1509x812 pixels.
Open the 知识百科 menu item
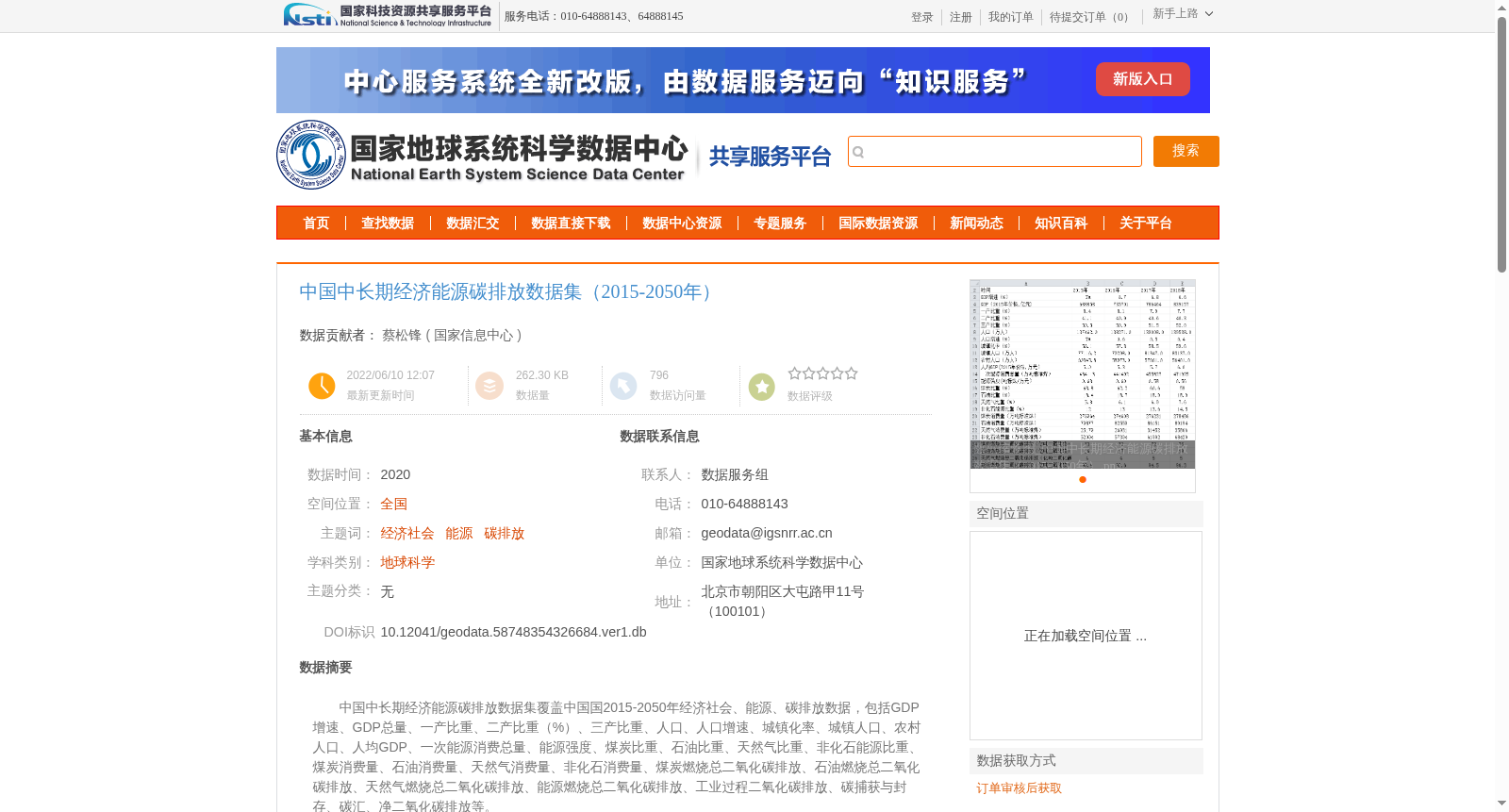(x=1061, y=224)
